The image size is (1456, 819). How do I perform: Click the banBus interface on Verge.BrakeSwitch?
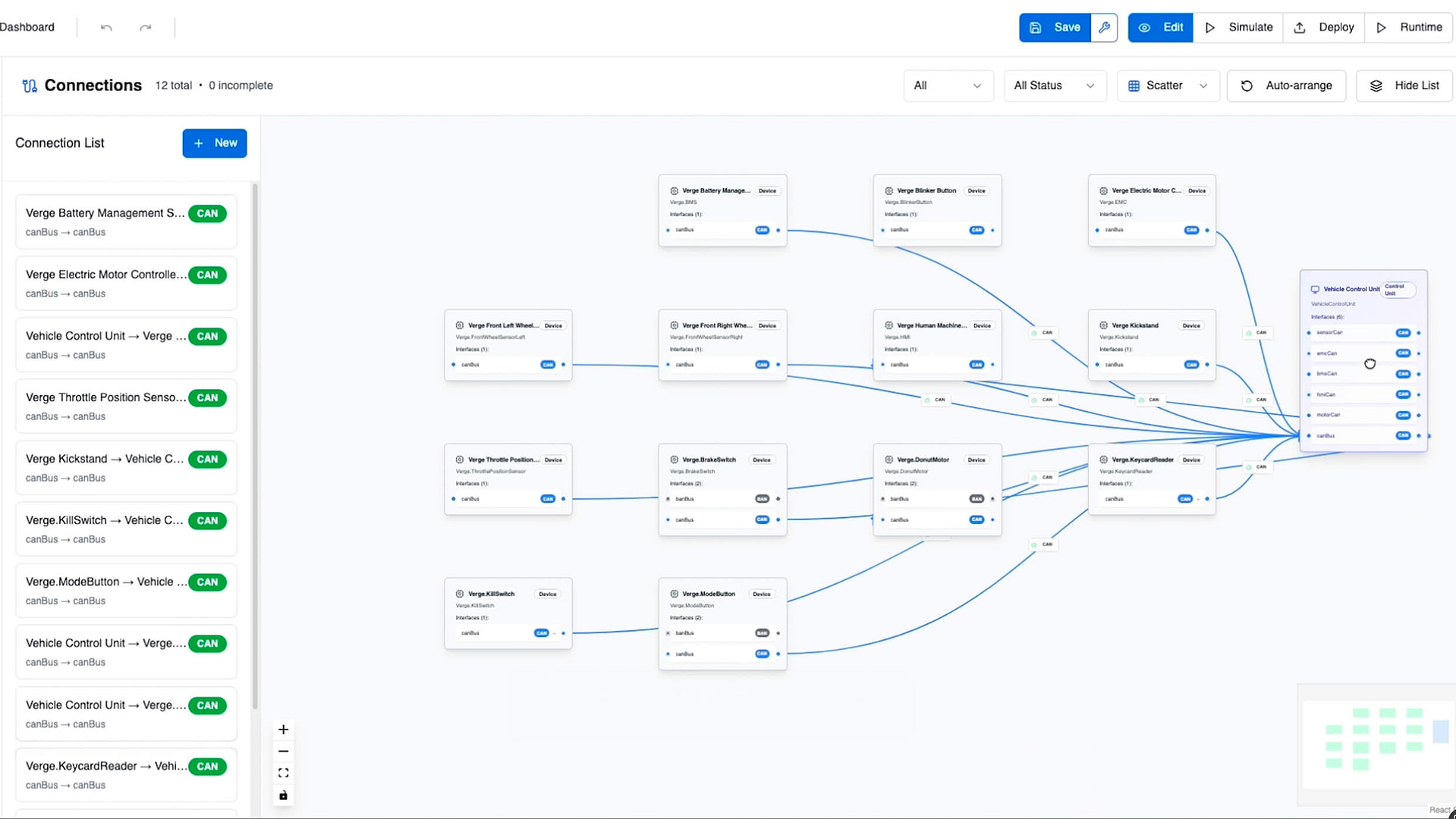[722, 499]
